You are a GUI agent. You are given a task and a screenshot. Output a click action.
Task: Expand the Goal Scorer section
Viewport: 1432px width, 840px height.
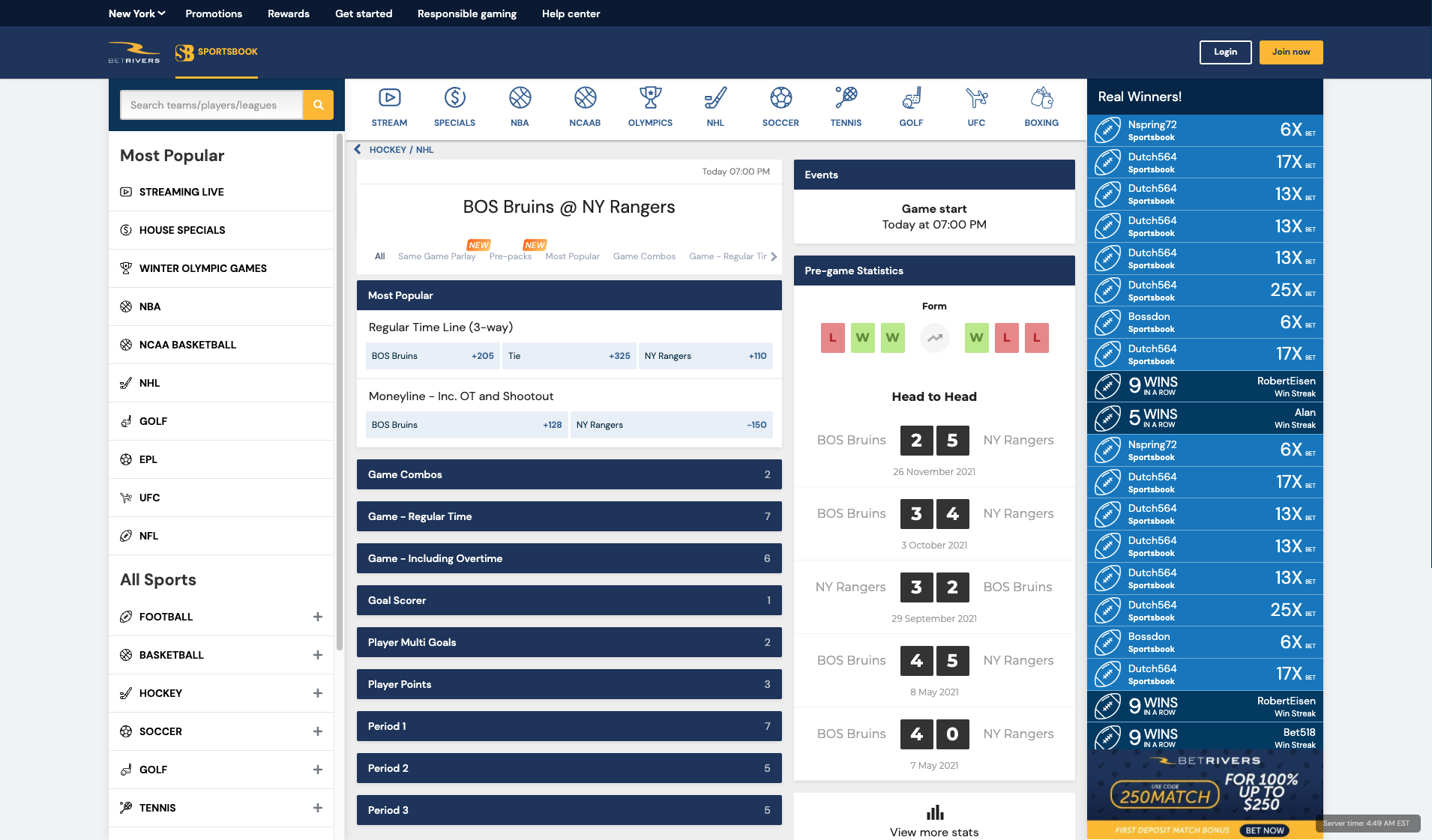[x=569, y=600]
